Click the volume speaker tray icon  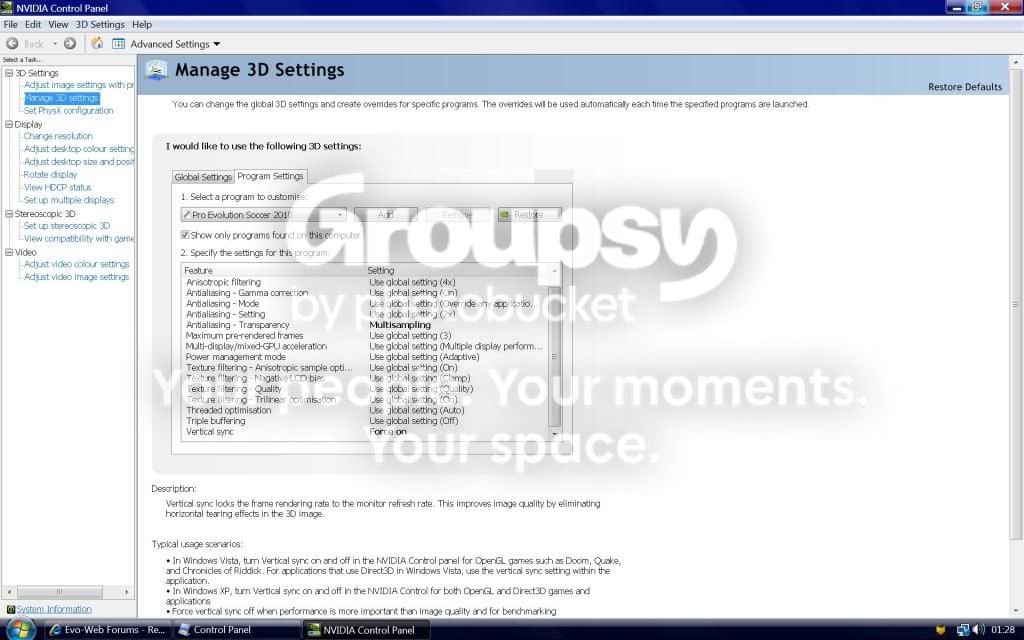(x=978, y=630)
